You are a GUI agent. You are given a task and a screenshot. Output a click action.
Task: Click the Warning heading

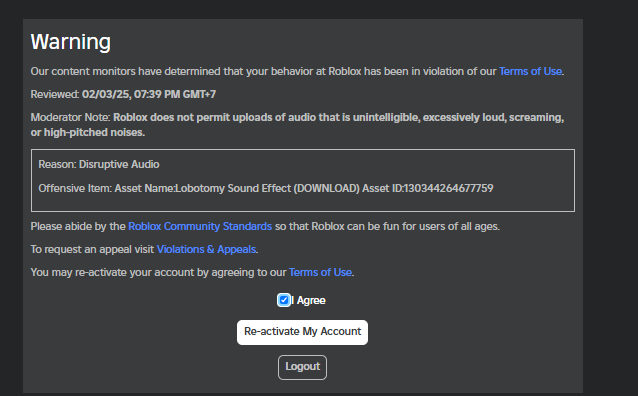click(x=71, y=42)
